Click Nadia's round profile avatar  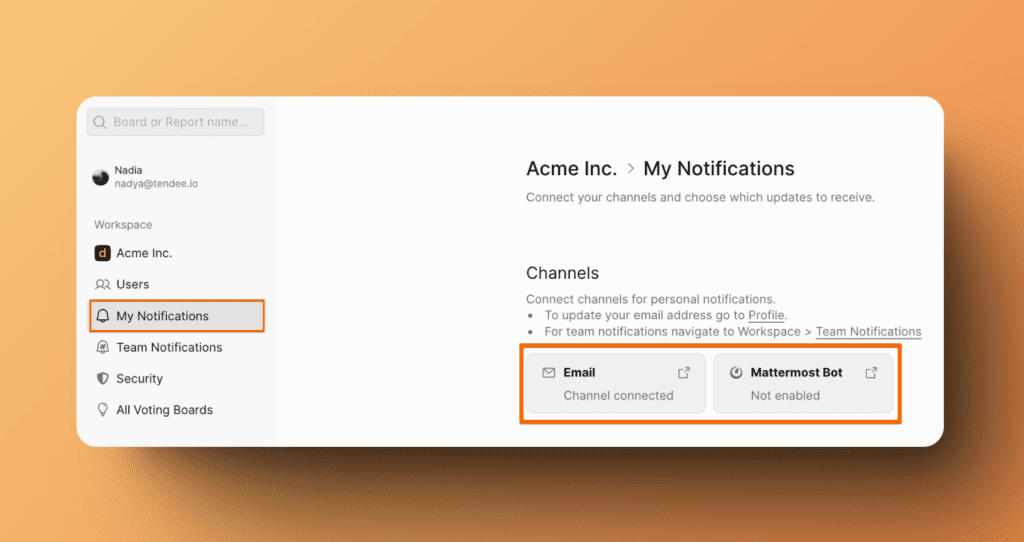(101, 177)
